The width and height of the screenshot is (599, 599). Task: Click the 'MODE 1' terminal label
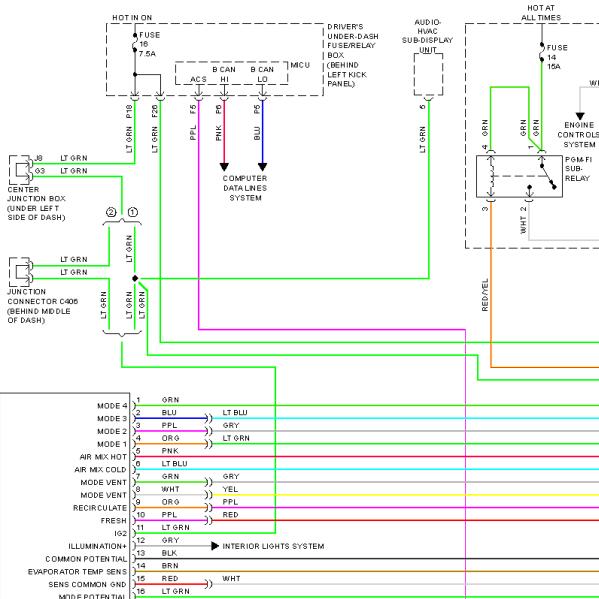click(112, 444)
